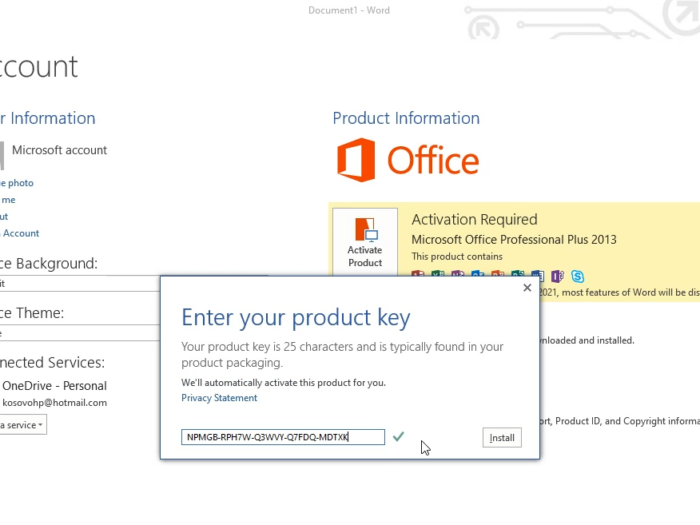This screenshot has width=700, height=525.
Task: Click the most features of Word warning text
Action: (x=620, y=292)
